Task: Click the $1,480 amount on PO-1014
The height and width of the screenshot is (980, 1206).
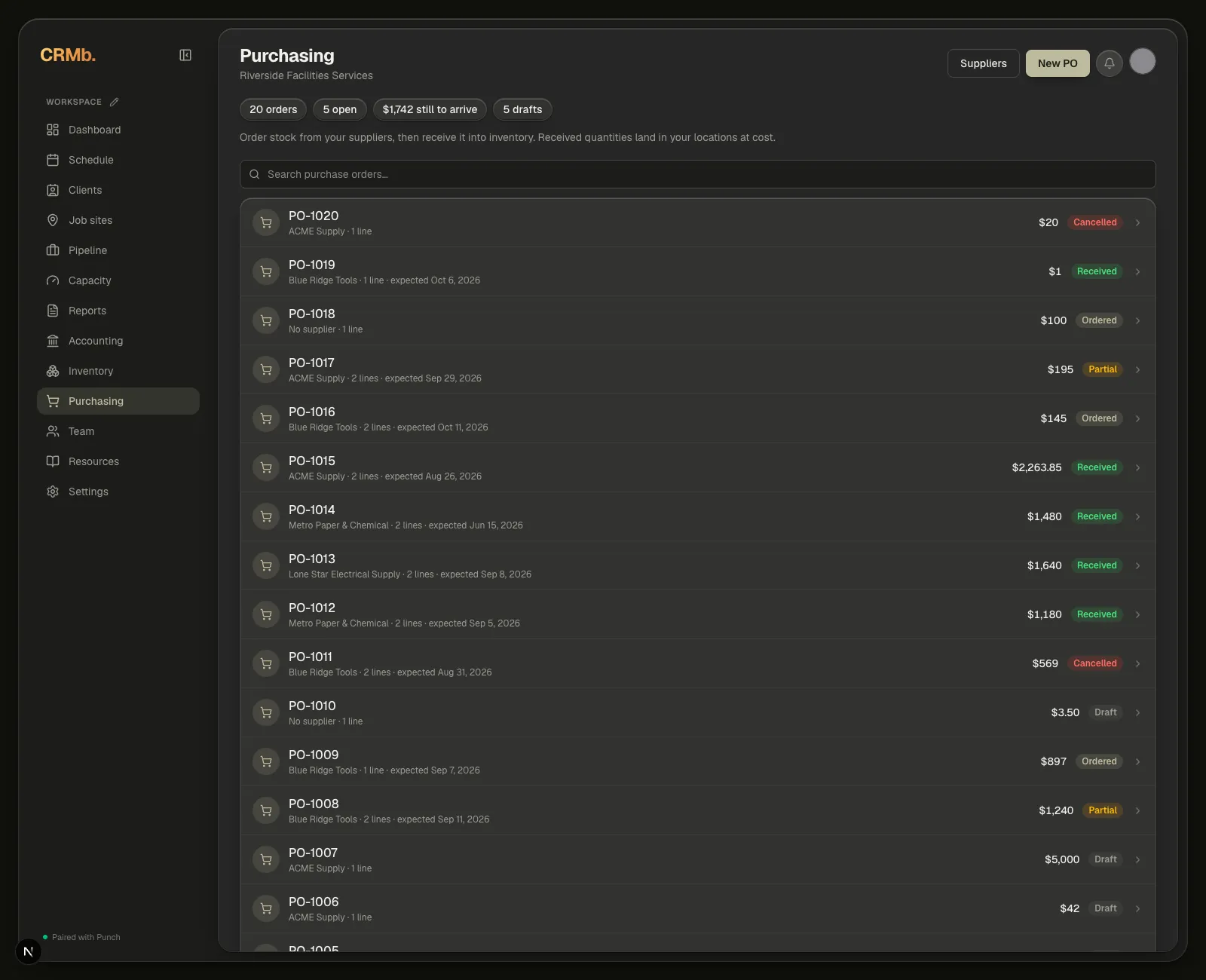Action: (x=1044, y=516)
